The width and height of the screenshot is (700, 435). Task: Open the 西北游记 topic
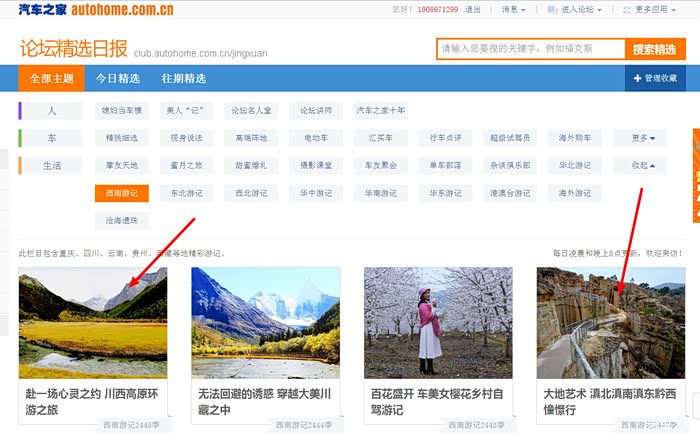[x=251, y=193]
